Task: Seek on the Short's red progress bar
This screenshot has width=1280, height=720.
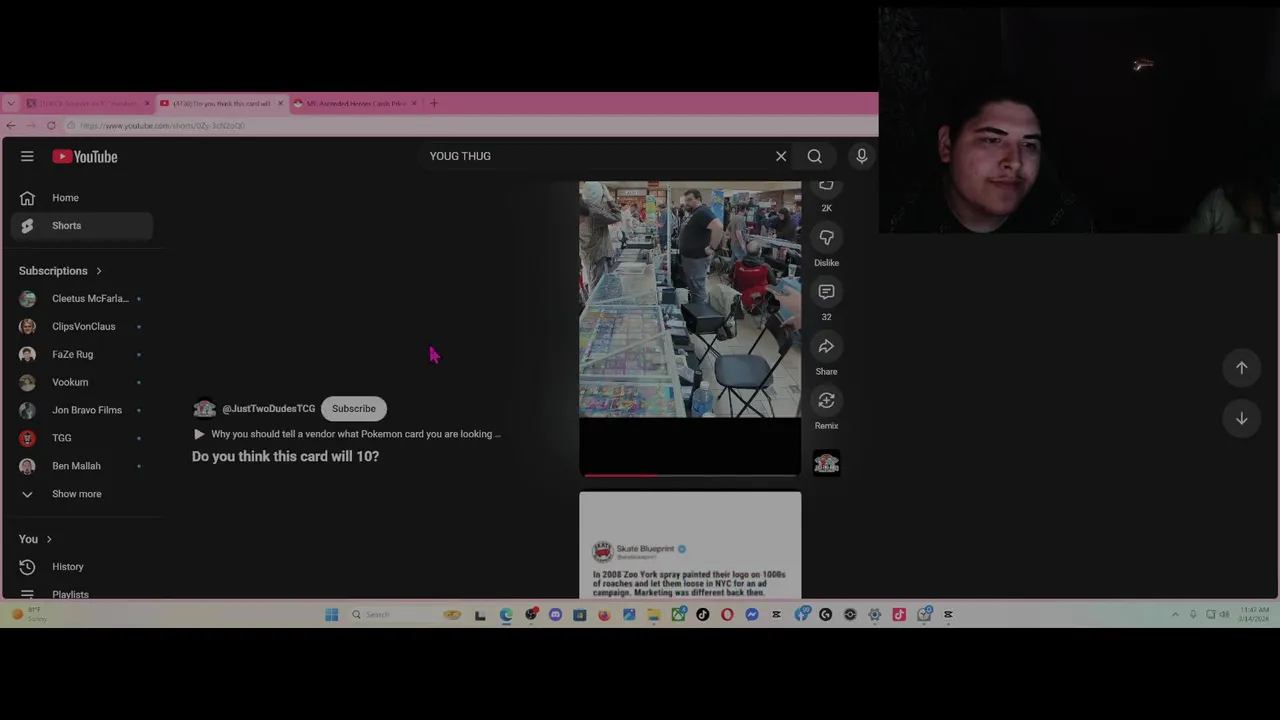Action: coord(690,475)
